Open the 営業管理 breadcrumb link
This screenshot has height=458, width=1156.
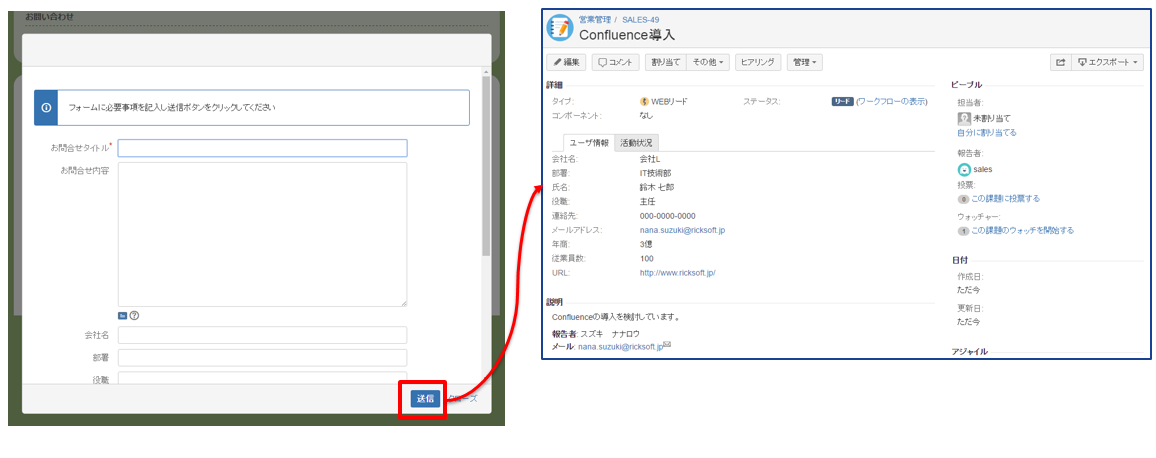click(595, 19)
